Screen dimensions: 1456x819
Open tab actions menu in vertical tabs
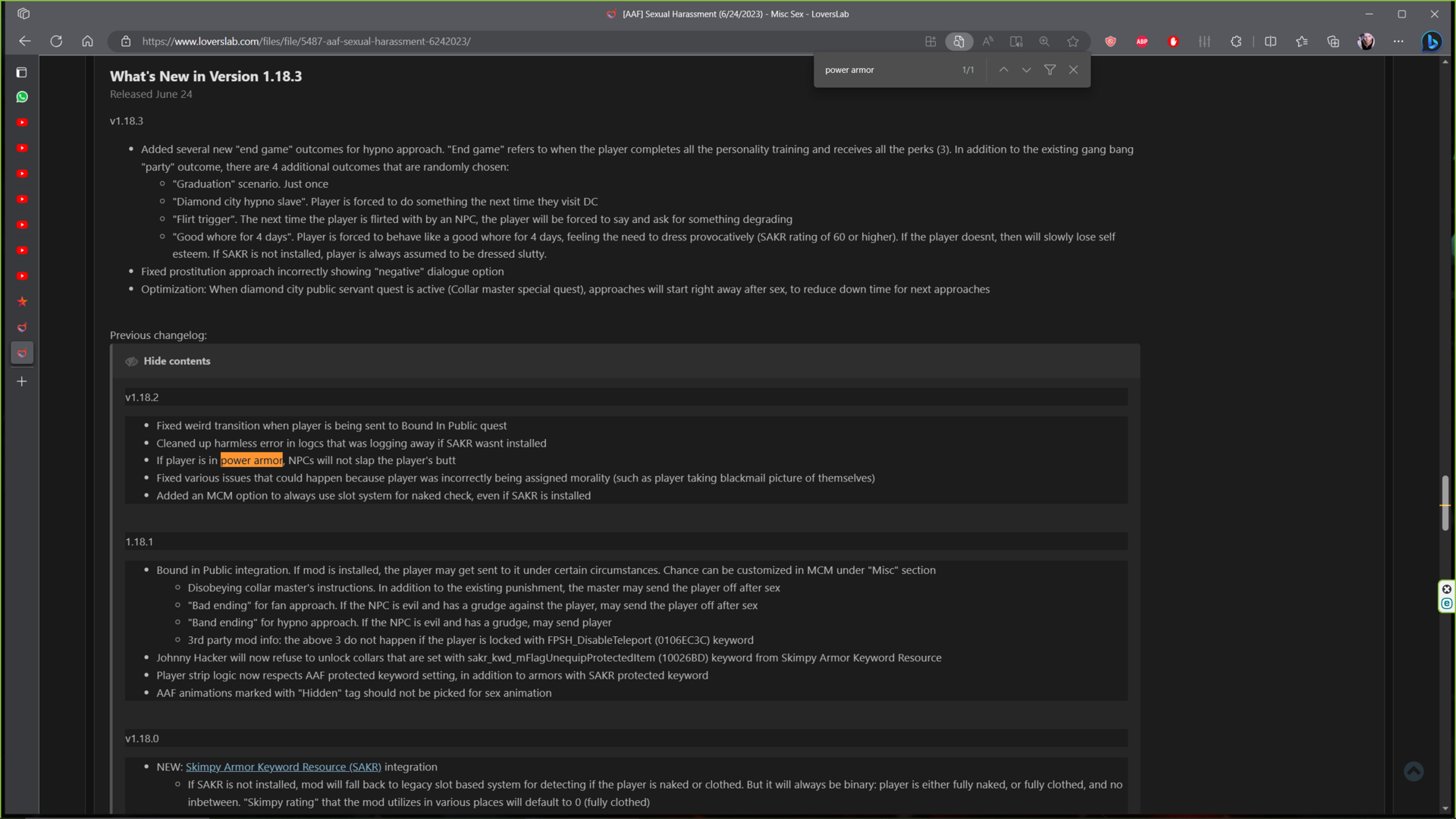pyautogui.click(x=22, y=73)
